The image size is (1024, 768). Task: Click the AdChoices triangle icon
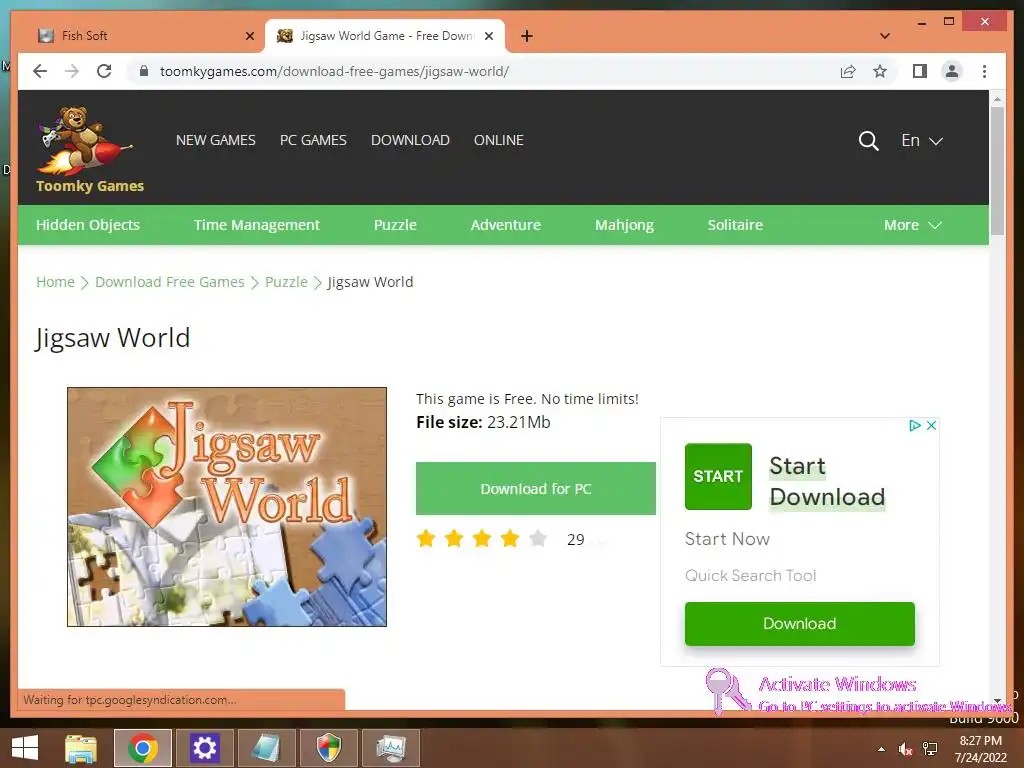tap(915, 425)
